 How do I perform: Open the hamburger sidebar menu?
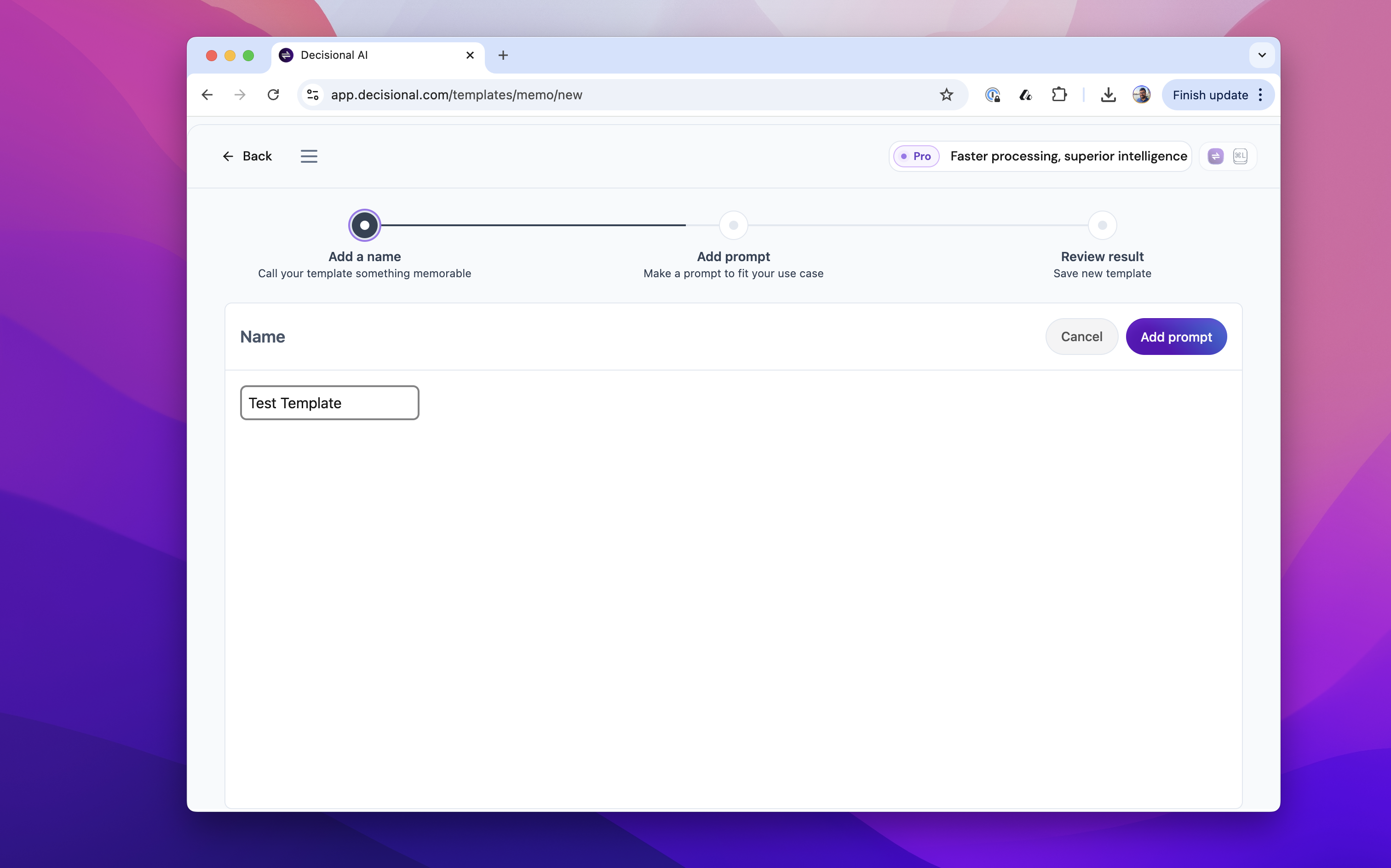coord(308,156)
